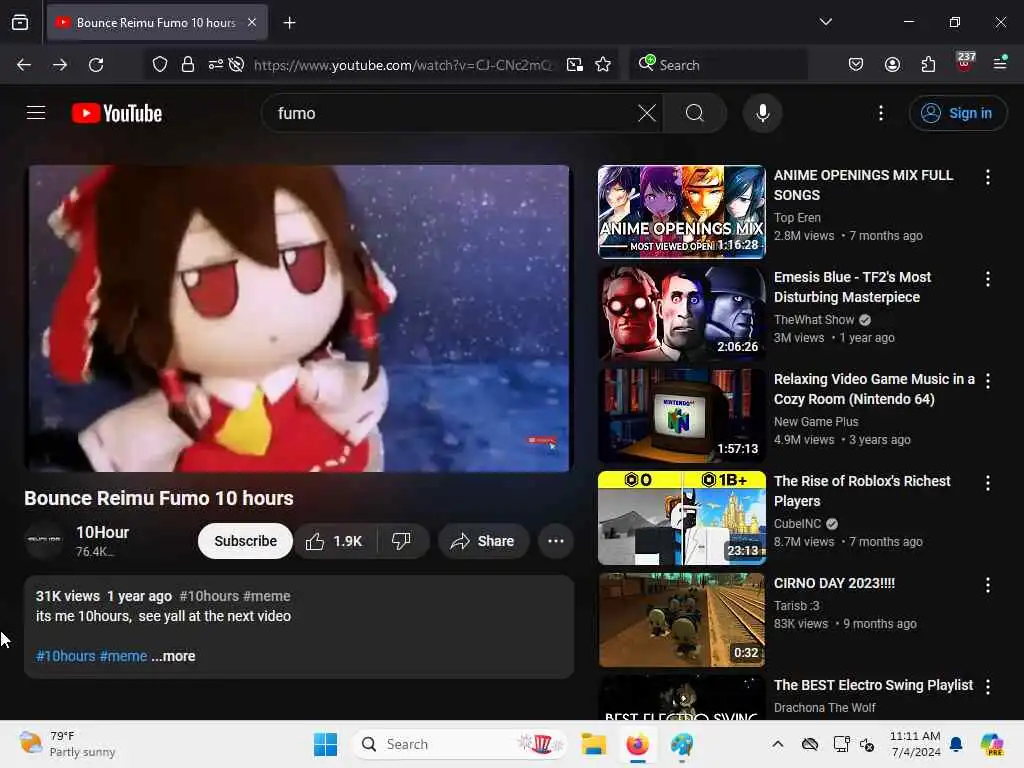Open File Explorer from taskbar

594,744
